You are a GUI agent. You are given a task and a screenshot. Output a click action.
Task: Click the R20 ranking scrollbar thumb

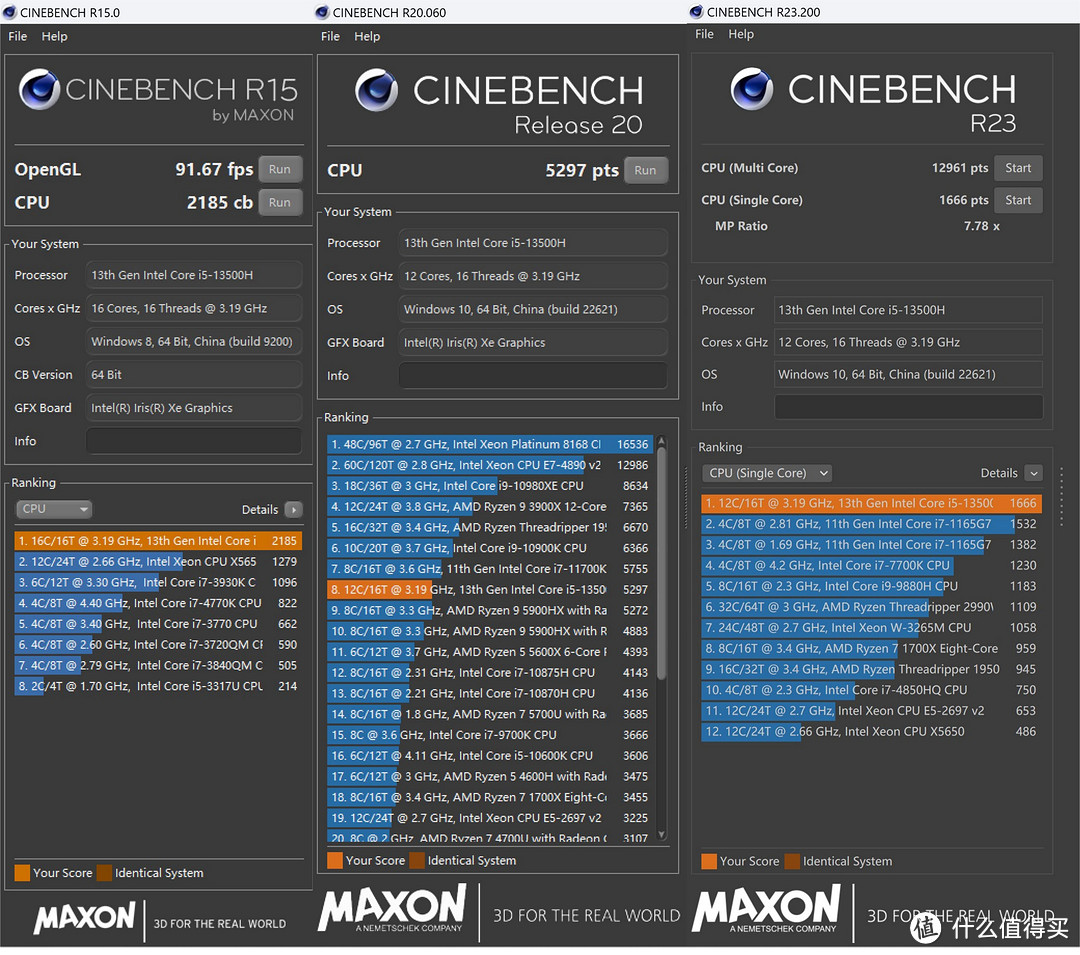point(661,564)
